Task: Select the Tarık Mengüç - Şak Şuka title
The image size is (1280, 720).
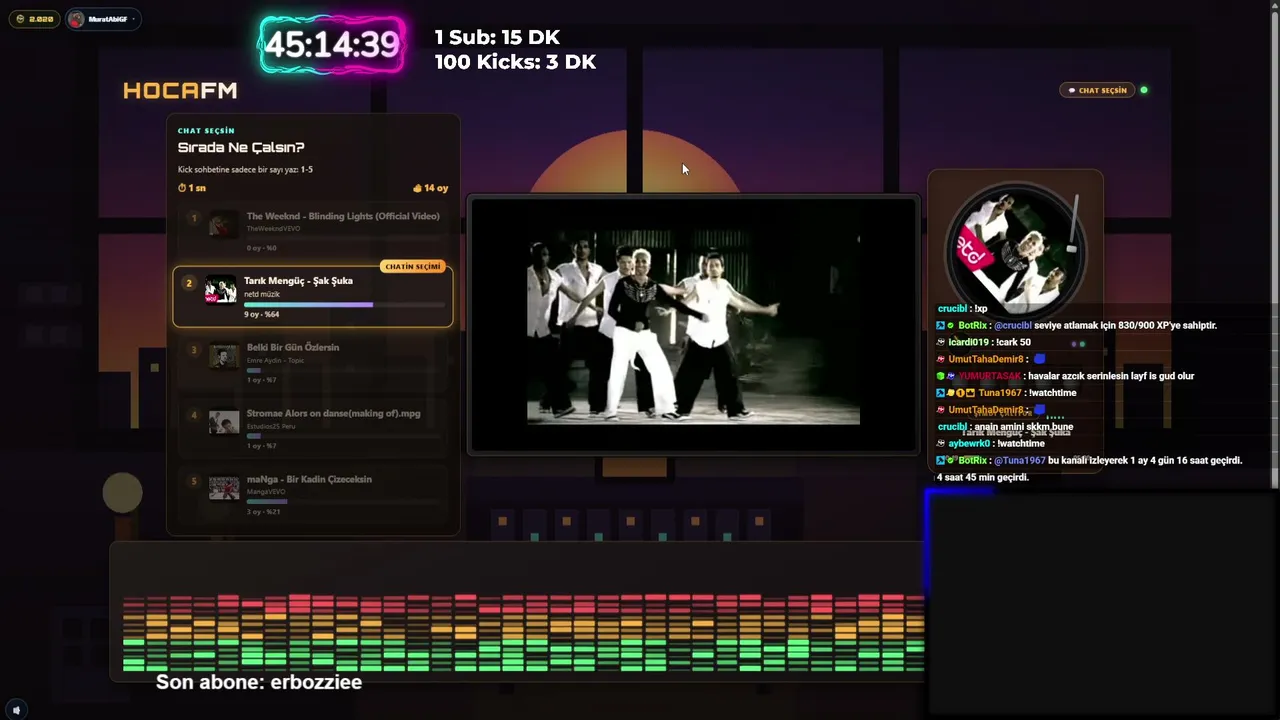Action: [298, 281]
